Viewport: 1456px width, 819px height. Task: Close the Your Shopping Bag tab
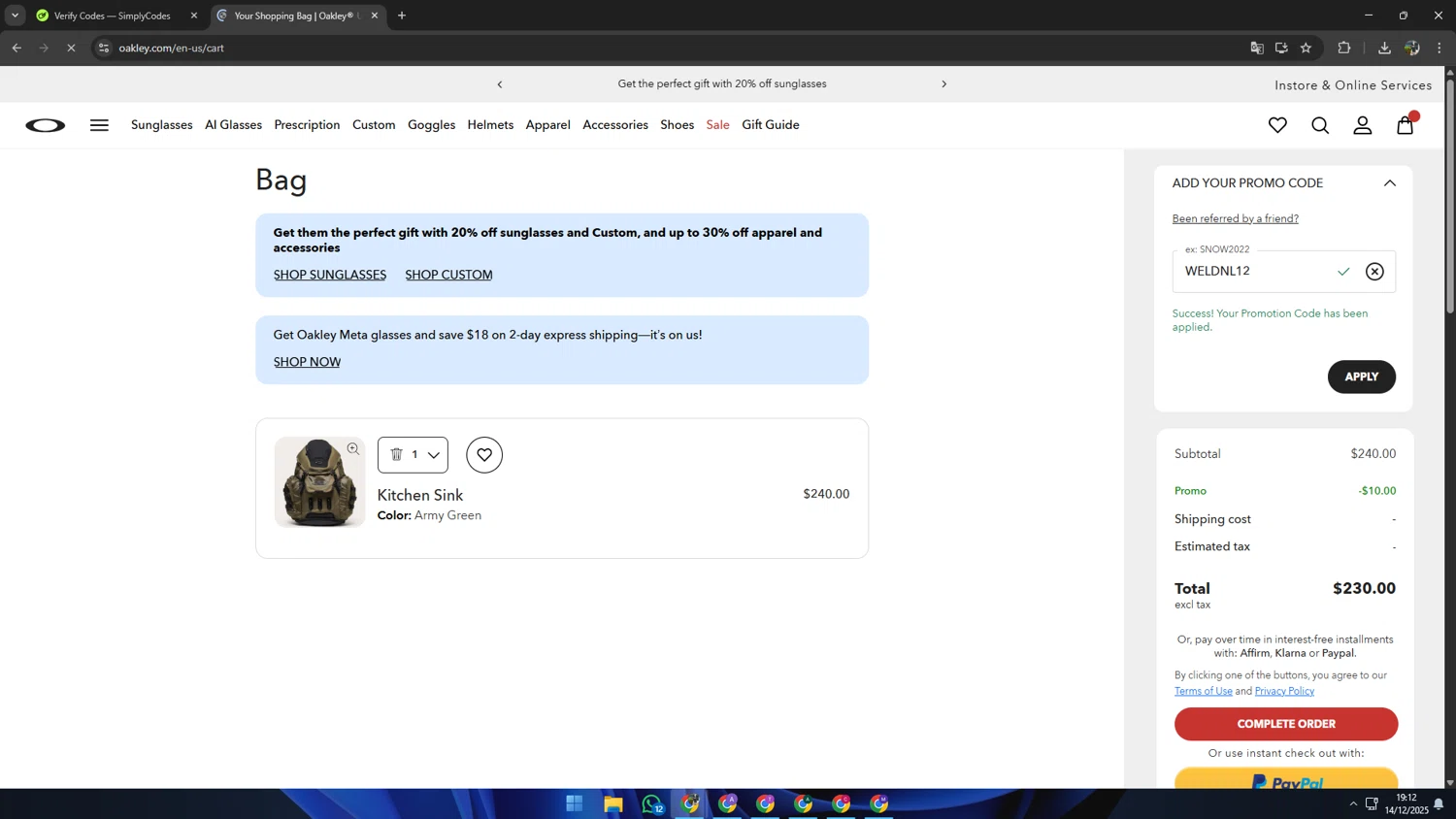tap(375, 16)
